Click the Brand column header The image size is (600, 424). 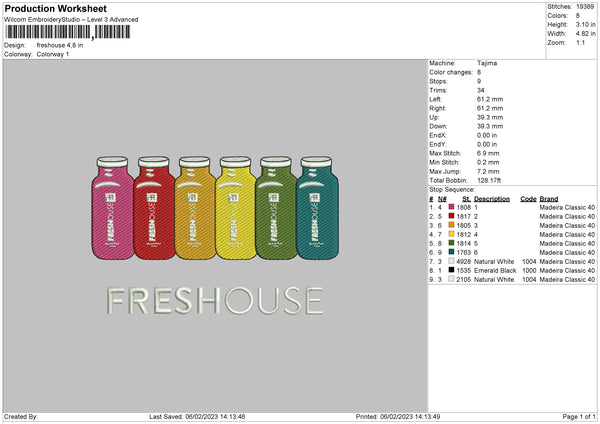click(x=549, y=199)
